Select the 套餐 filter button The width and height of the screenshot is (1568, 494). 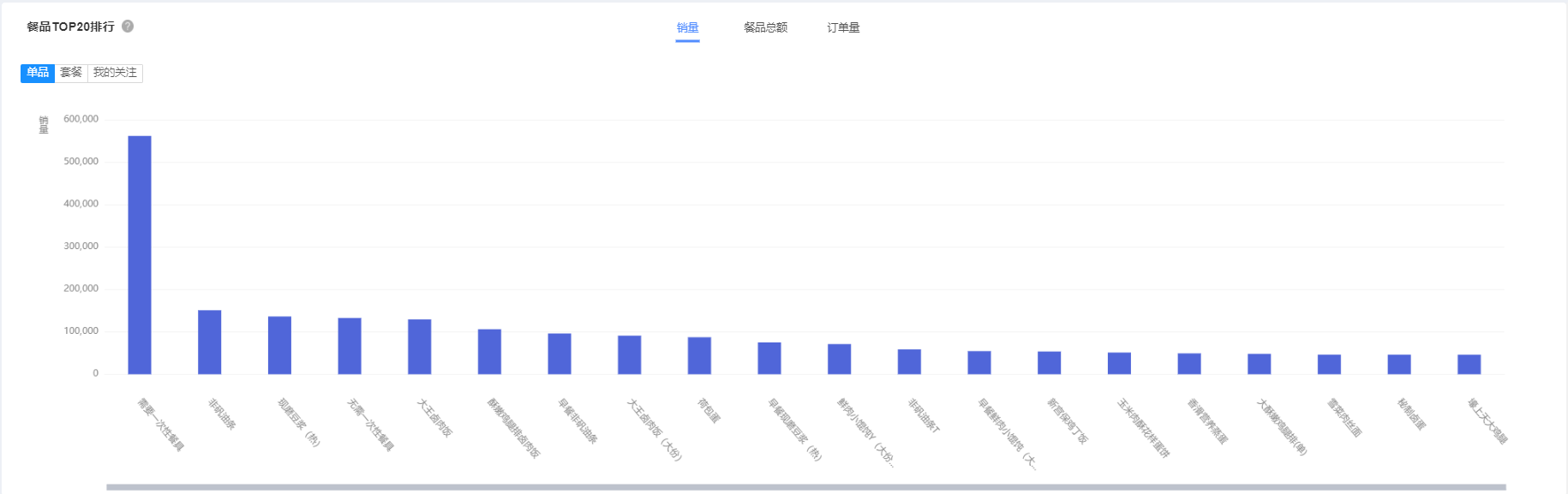pos(71,73)
